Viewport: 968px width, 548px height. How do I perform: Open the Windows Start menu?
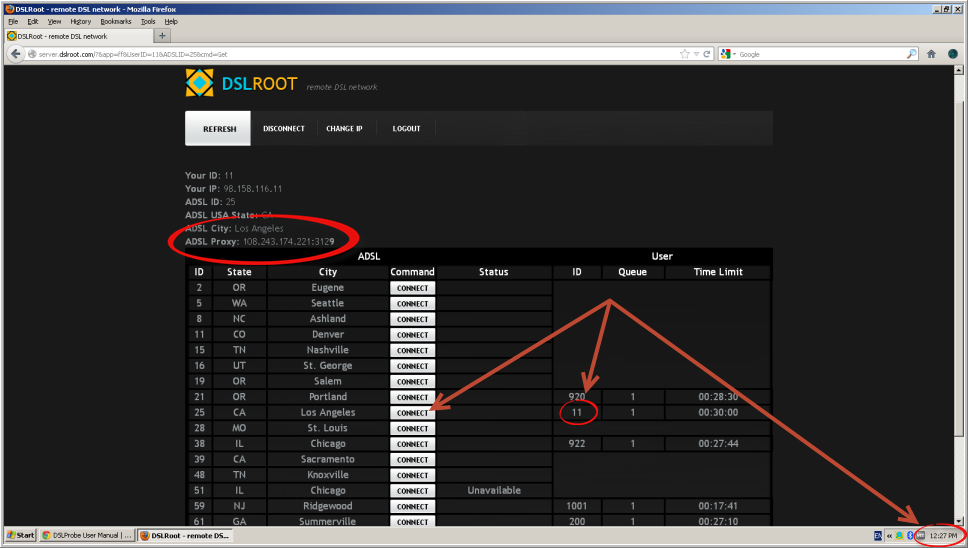tap(20, 535)
